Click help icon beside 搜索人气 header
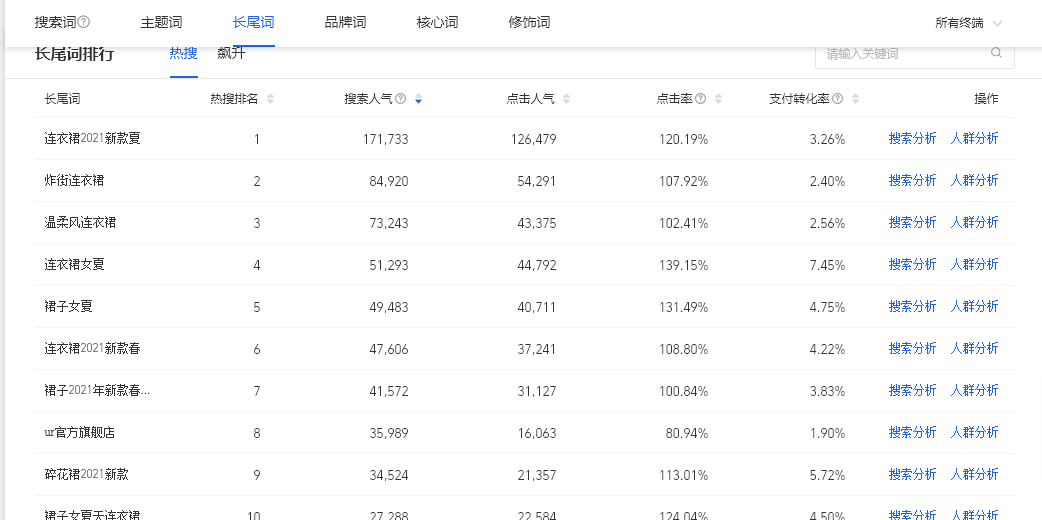The width and height of the screenshot is (1042, 520). tap(401, 99)
